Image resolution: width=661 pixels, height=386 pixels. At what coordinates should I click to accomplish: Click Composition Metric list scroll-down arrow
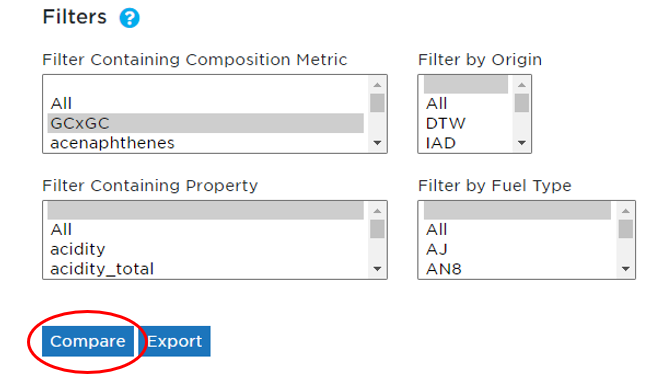[x=377, y=143]
